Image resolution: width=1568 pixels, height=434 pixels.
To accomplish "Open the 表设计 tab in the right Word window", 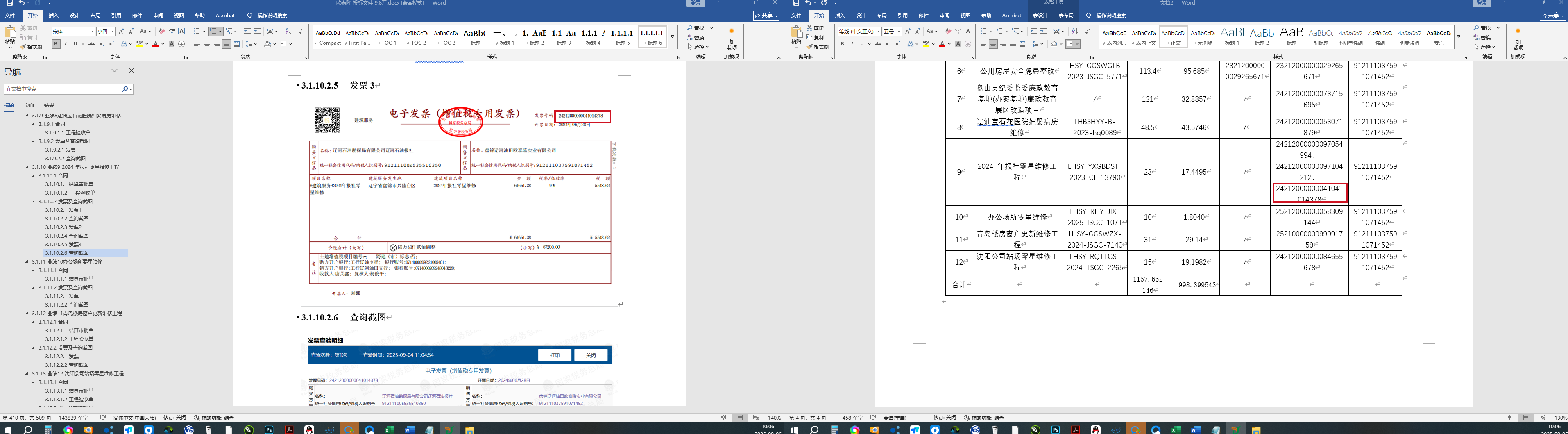I will pos(1040,15).
